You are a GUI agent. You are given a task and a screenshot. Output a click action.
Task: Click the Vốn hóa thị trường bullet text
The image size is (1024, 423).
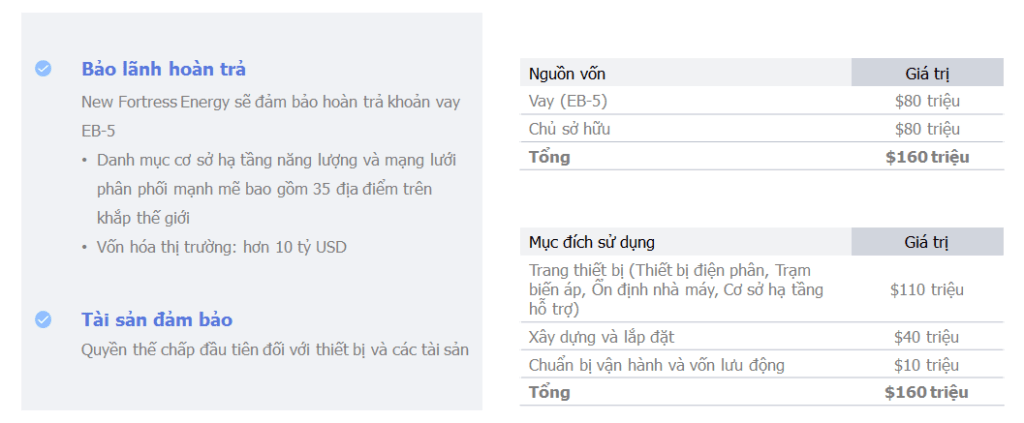click(221, 247)
